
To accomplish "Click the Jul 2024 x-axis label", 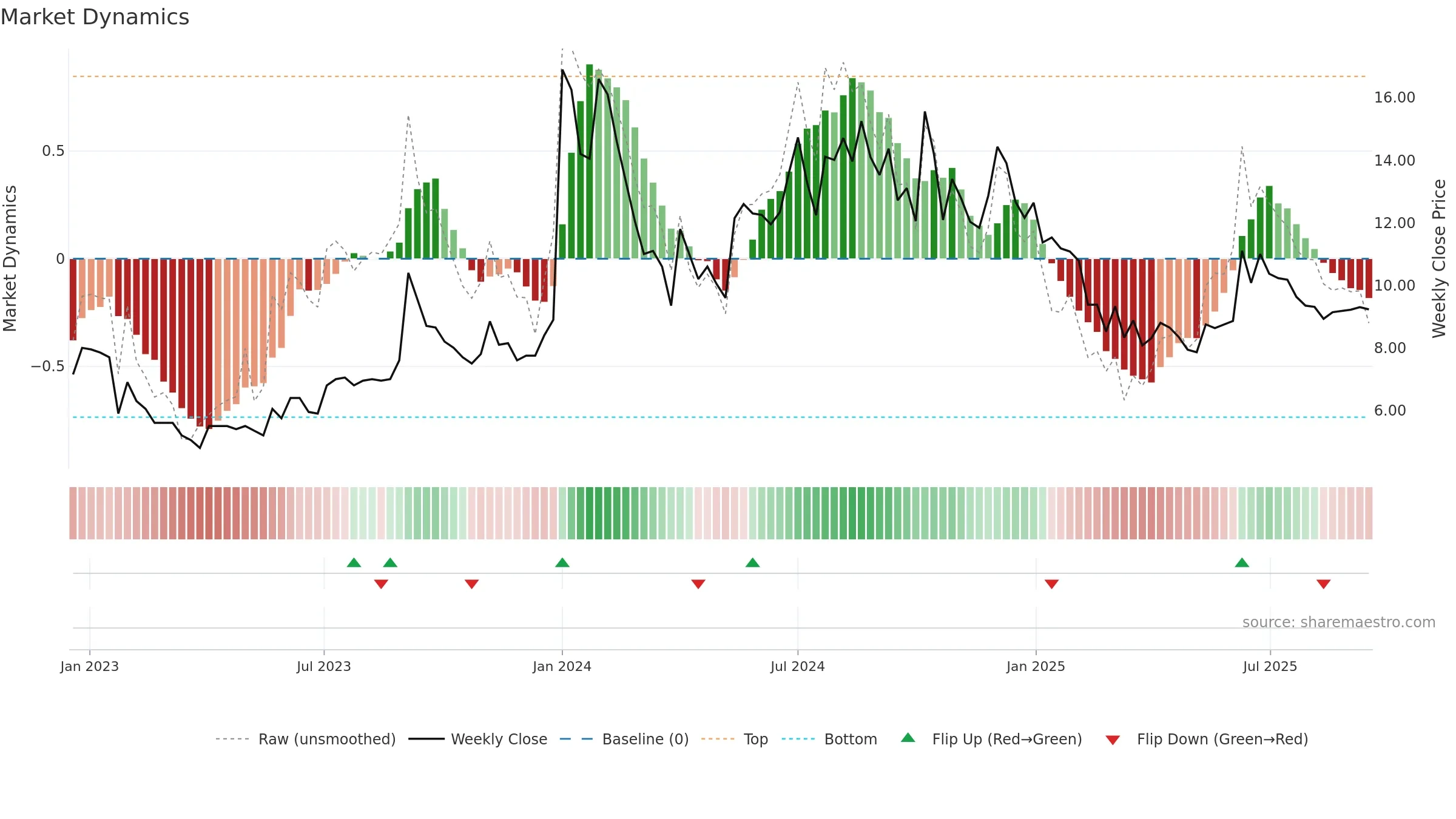I will (x=798, y=666).
